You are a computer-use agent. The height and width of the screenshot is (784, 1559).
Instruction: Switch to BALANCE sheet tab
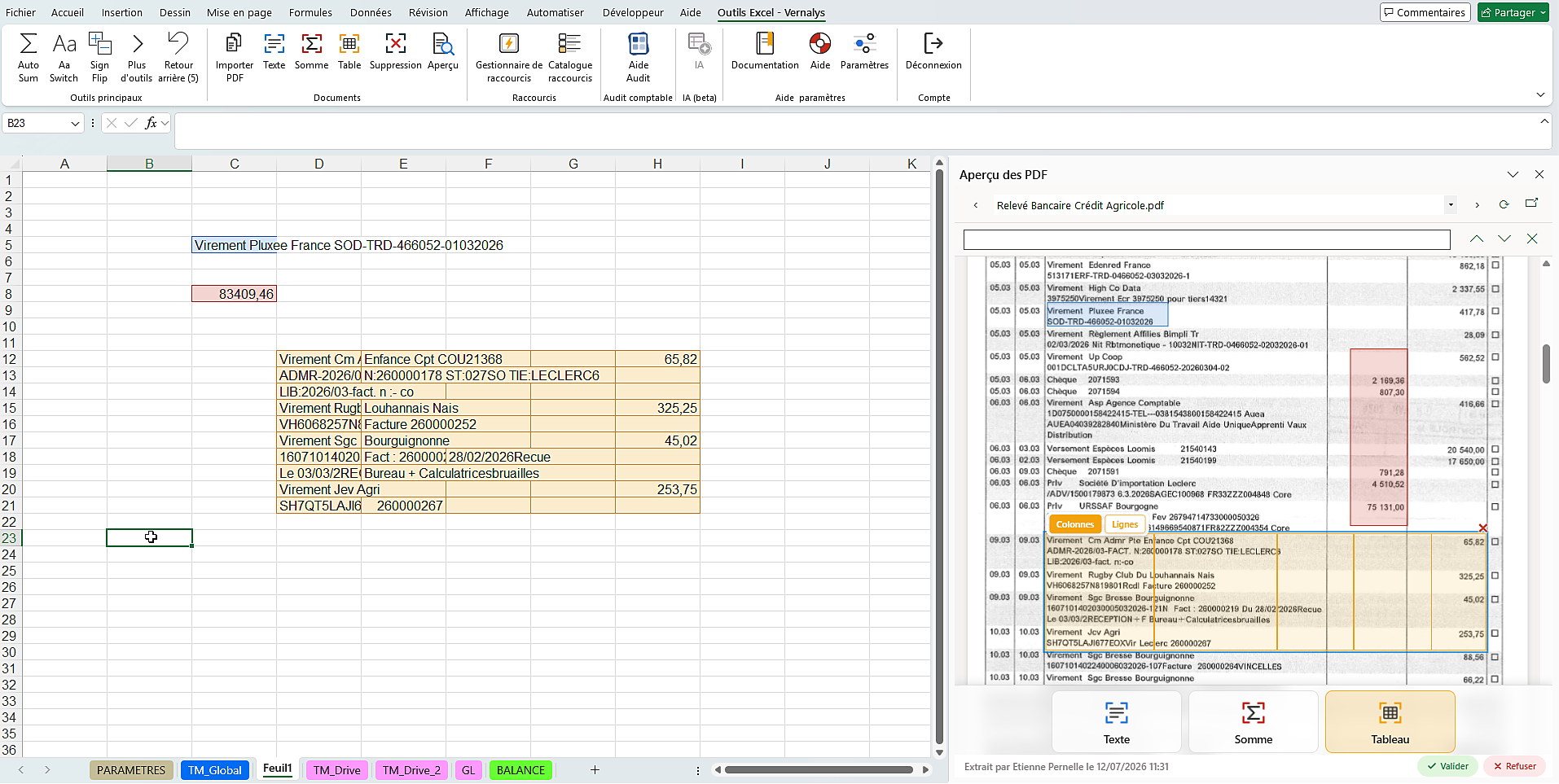tap(520, 770)
